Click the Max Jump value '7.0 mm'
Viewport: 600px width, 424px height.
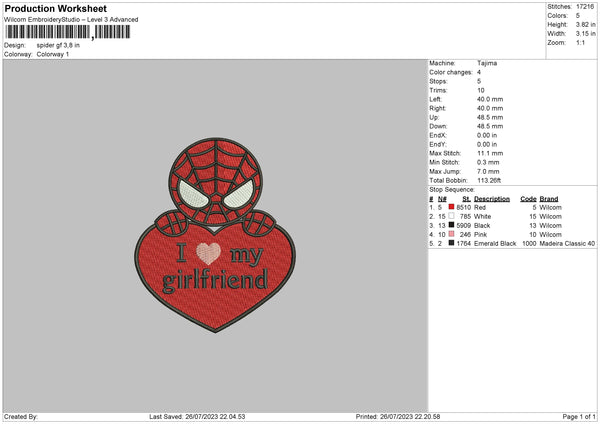[488, 171]
